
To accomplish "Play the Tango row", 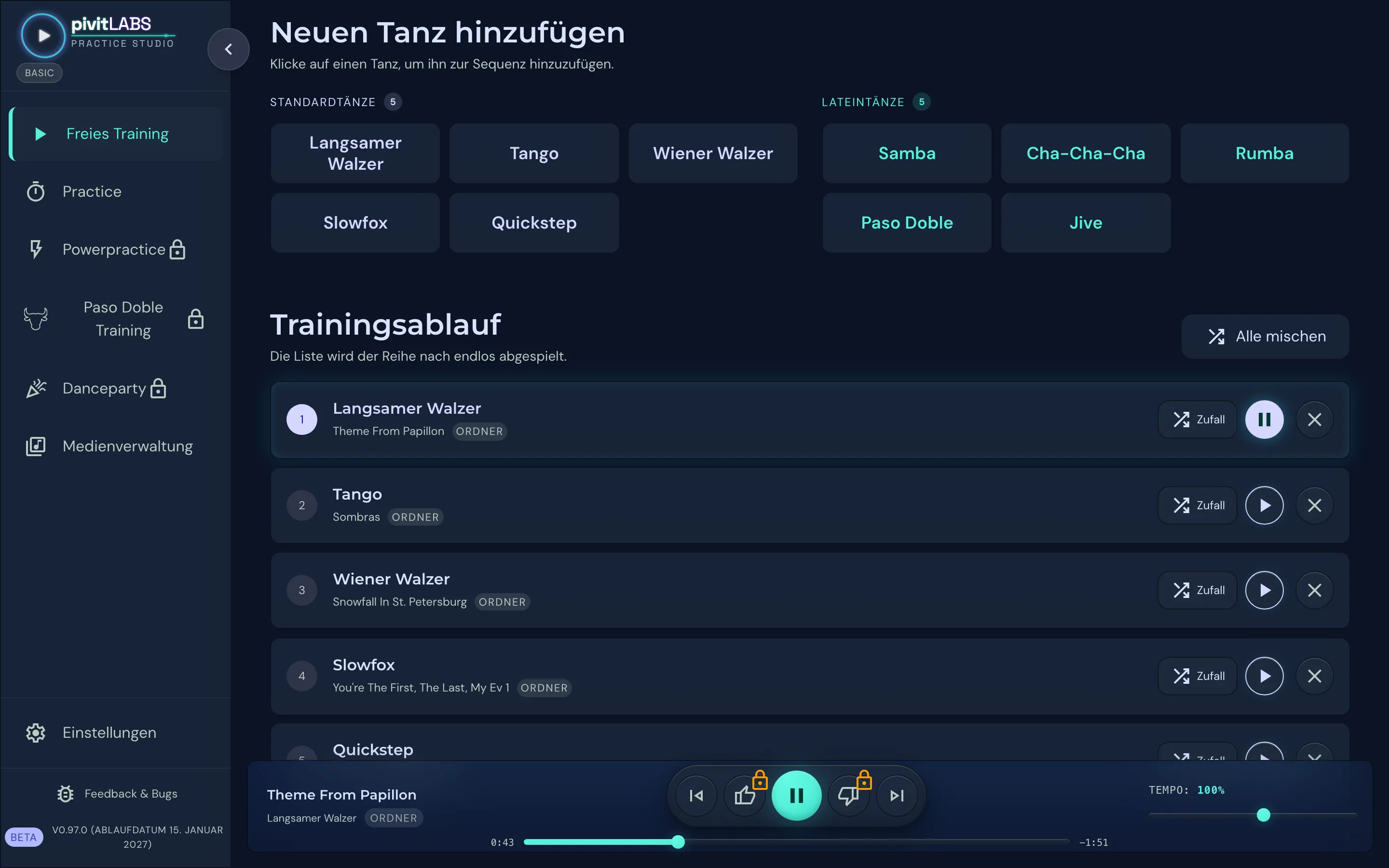I will pyautogui.click(x=1265, y=506).
